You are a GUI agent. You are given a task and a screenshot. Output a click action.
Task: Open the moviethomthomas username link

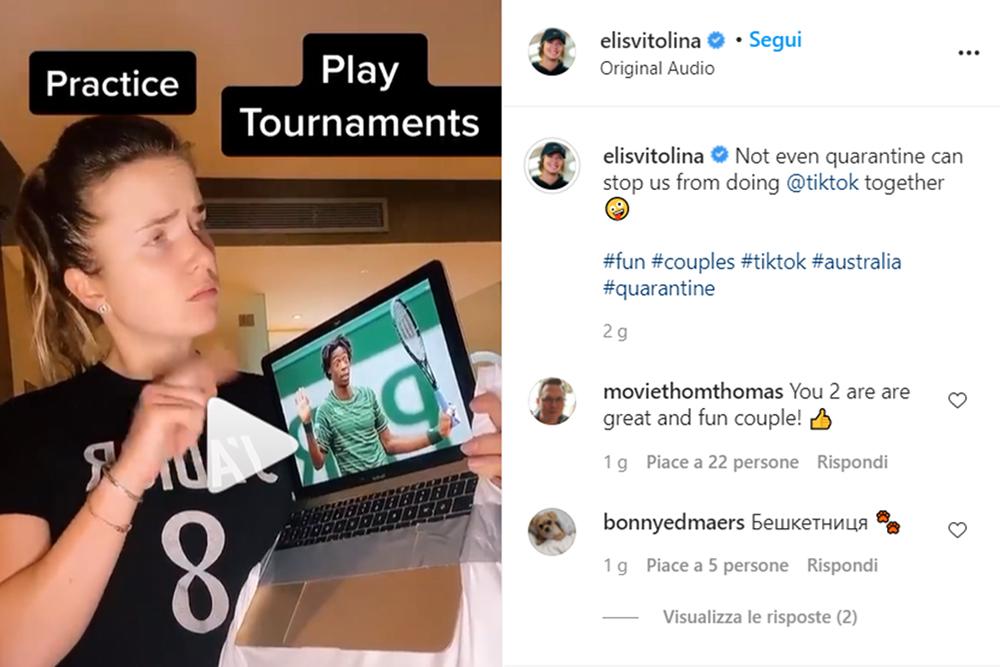[x=693, y=392]
